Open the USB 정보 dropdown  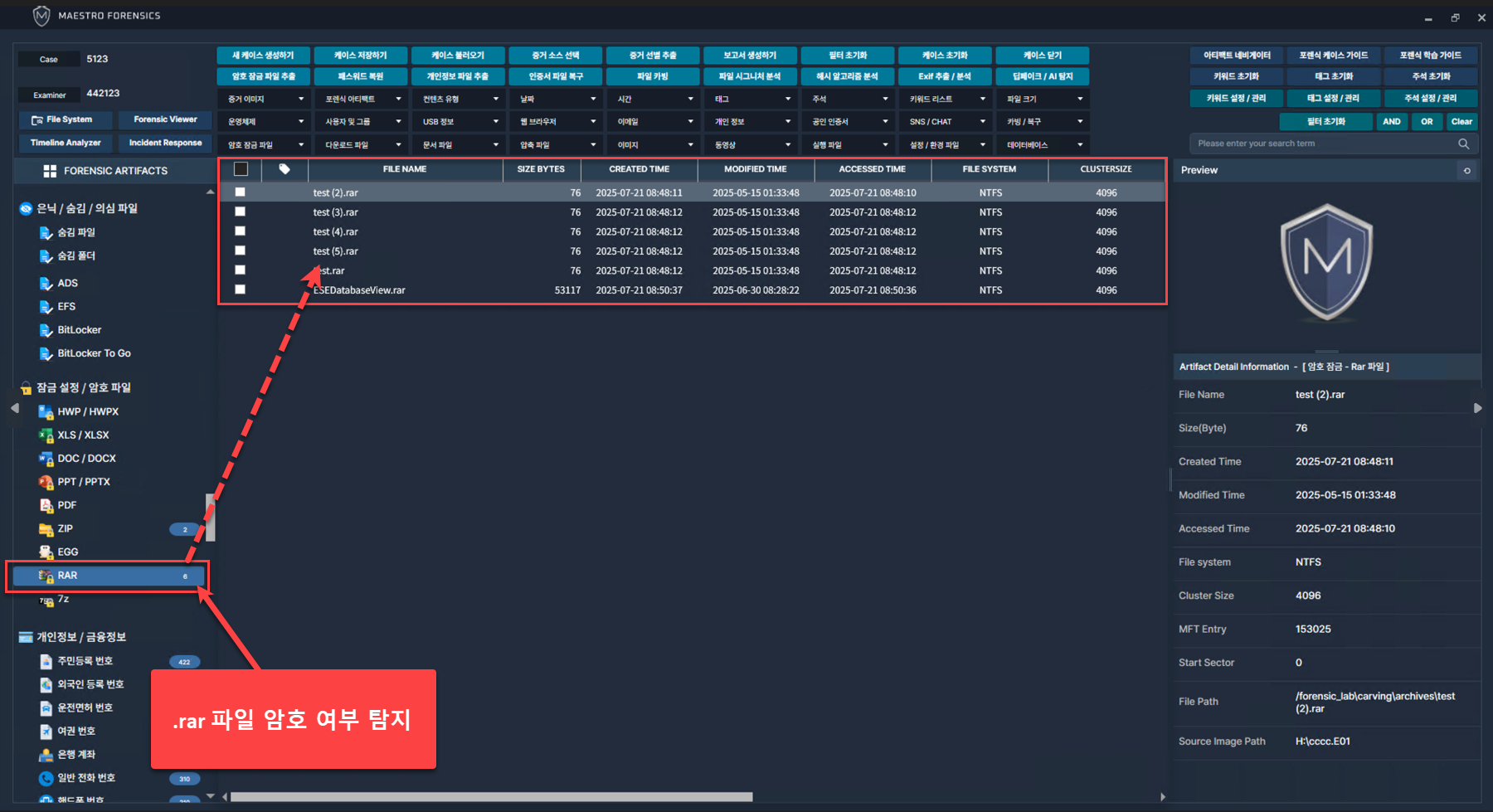click(460, 122)
